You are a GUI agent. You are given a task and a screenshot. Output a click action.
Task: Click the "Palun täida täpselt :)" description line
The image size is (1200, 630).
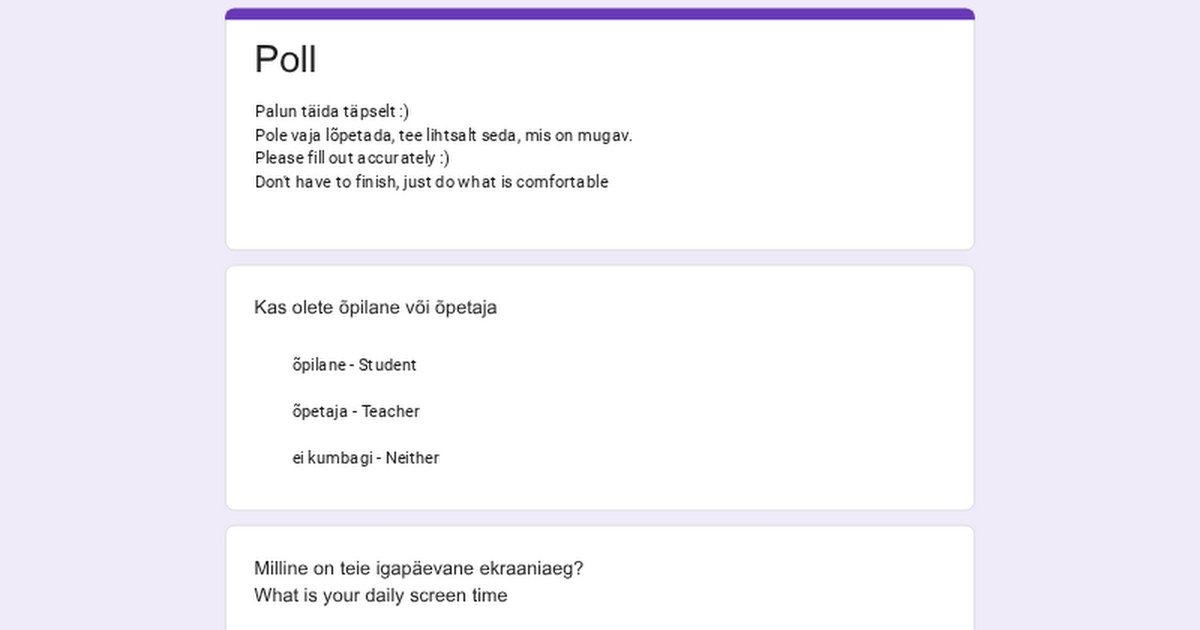click(x=331, y=111)
